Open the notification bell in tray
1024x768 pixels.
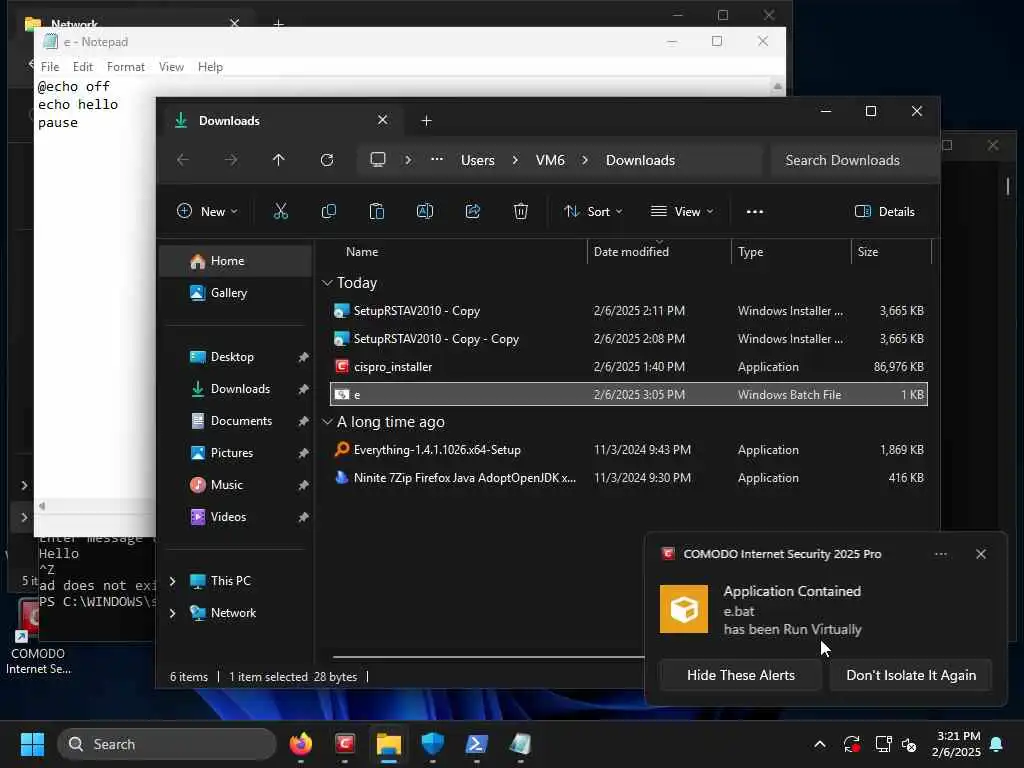[997, 744]
